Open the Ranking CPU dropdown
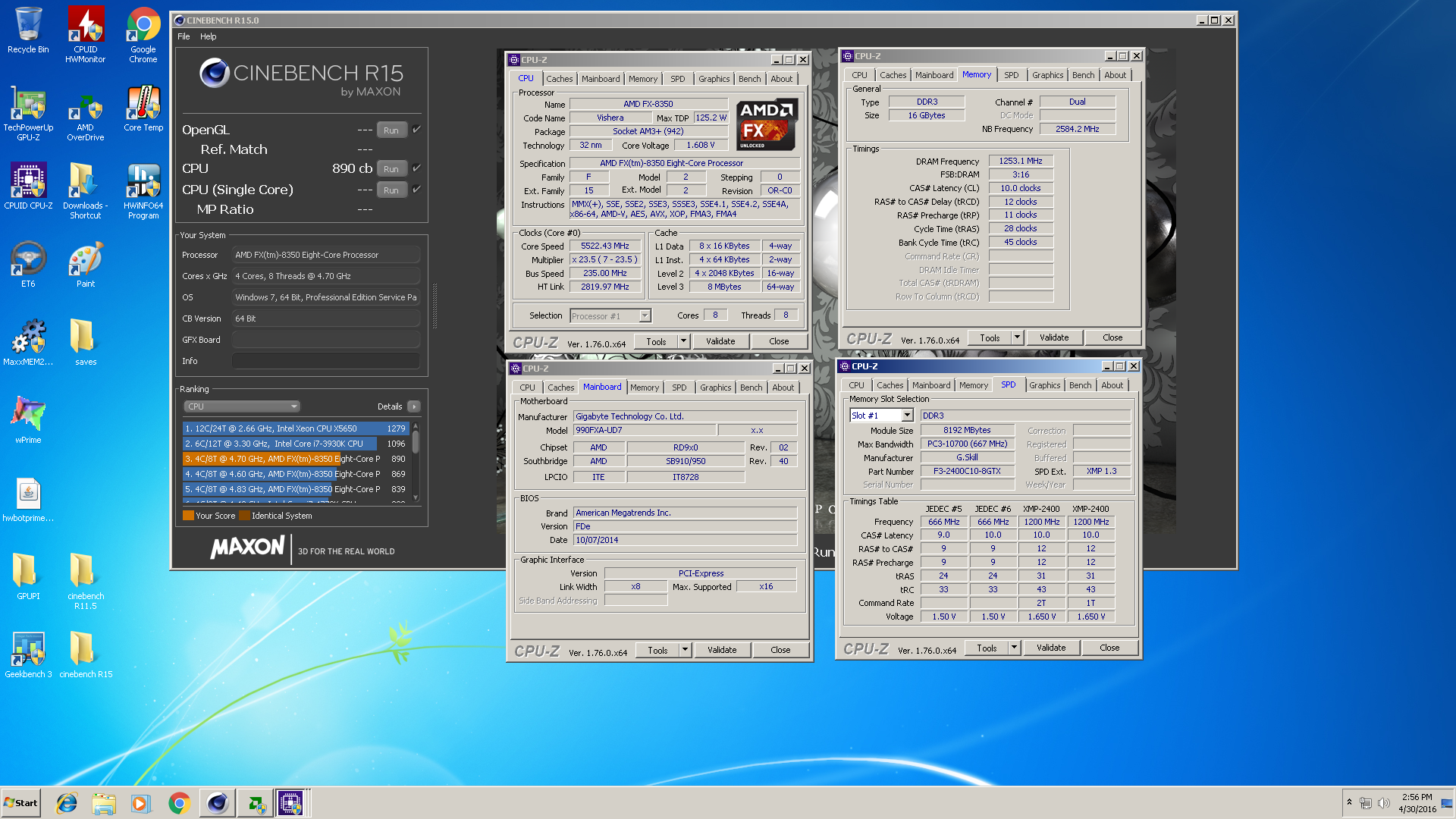This screenshot has width=1456, height=819. pyautogui.click(x=242, y=406)
